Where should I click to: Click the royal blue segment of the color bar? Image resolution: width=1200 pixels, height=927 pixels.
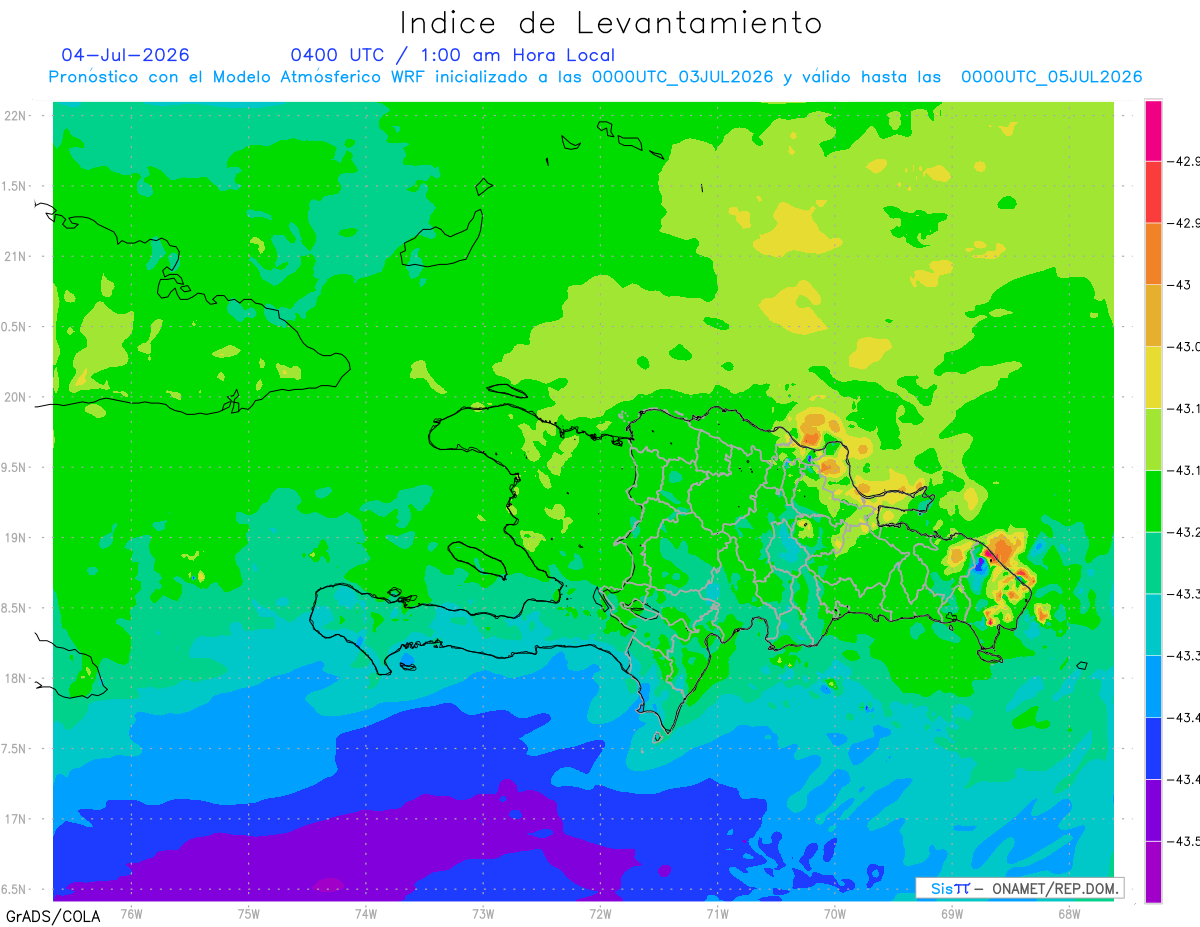pos(1153,748)
